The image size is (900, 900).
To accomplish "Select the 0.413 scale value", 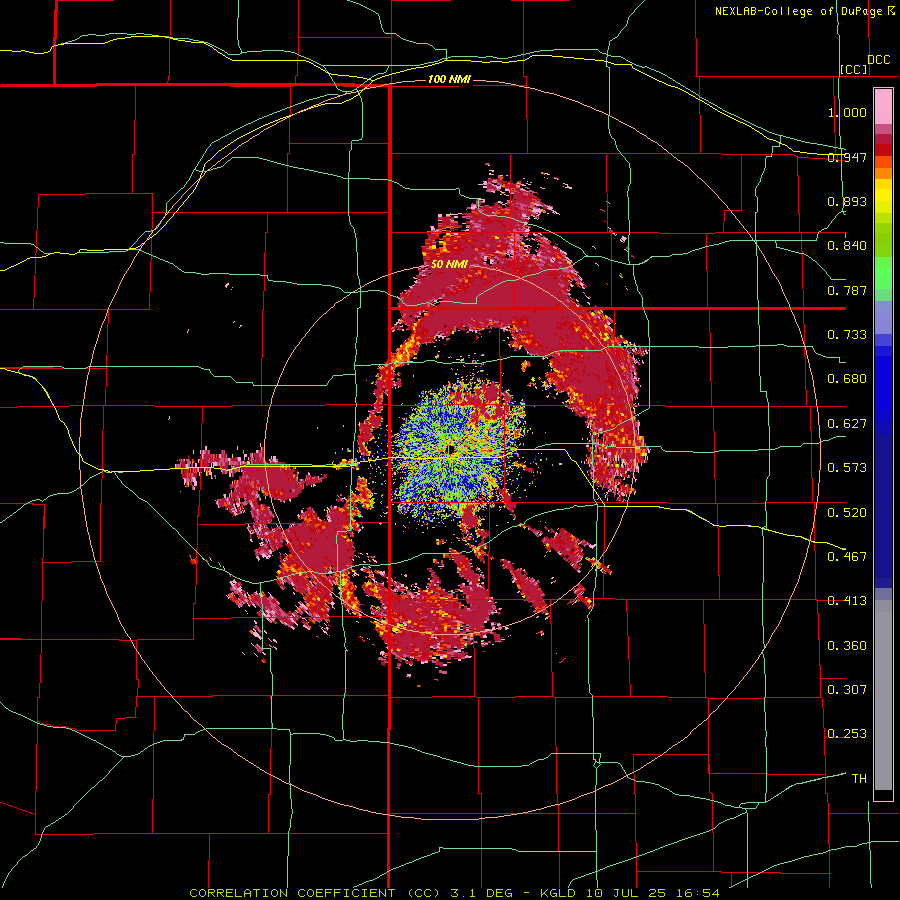I will (847, 601).
